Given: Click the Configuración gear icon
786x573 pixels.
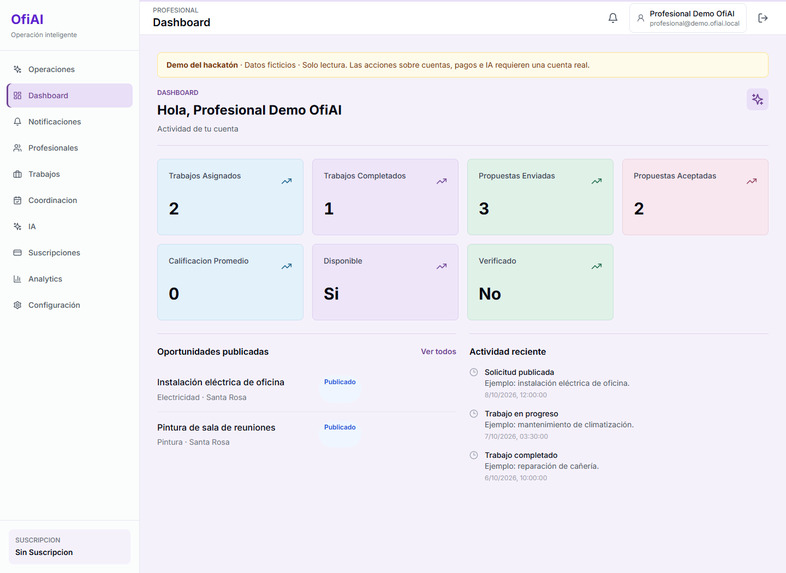Looking at the screenshot, I should coord(18,305).
